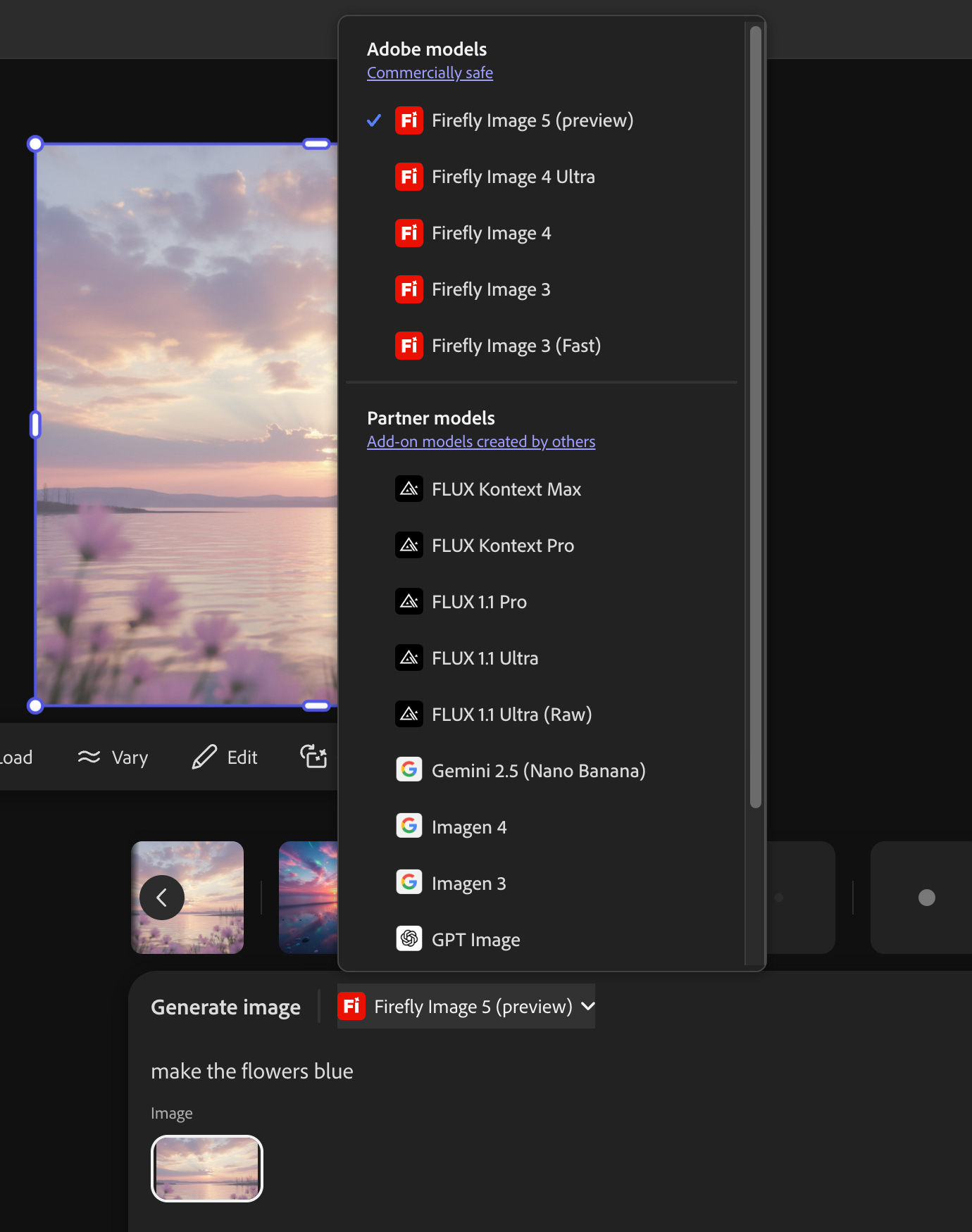Viewport: 972px width, 1232px height.
Task: Click the top edge handle of the image
Action: (316, 144)
